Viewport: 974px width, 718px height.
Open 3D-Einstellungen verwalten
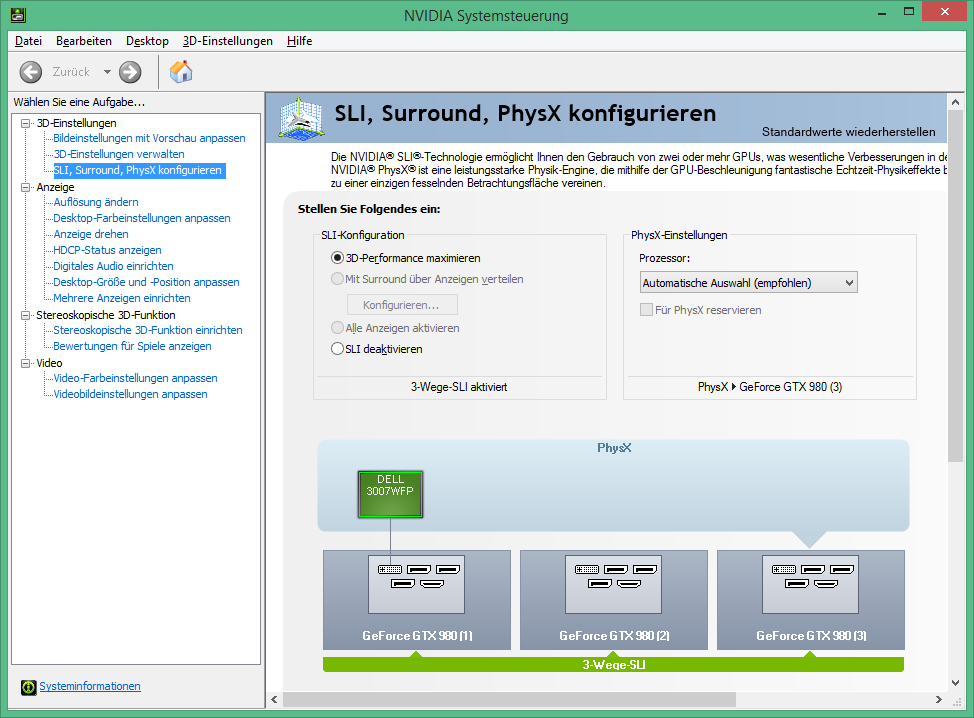(119, 154)
